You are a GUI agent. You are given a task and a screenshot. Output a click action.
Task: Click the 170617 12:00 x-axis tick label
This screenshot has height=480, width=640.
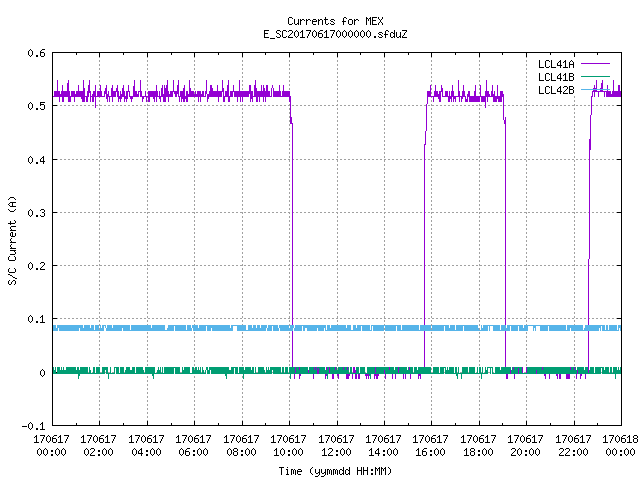click(336, 446)
